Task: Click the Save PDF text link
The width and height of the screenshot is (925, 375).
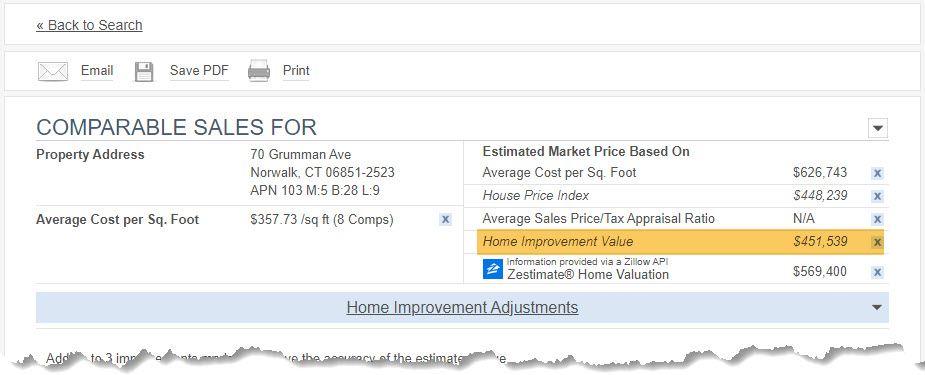Action: coord(199,71)
